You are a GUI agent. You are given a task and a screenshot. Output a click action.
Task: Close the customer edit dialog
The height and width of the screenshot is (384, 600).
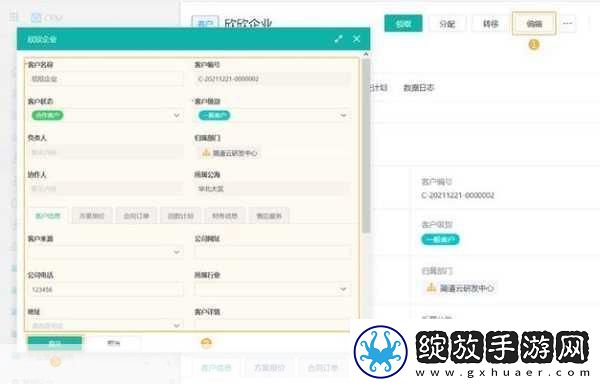pyautogui.click(x=357, y=39)
